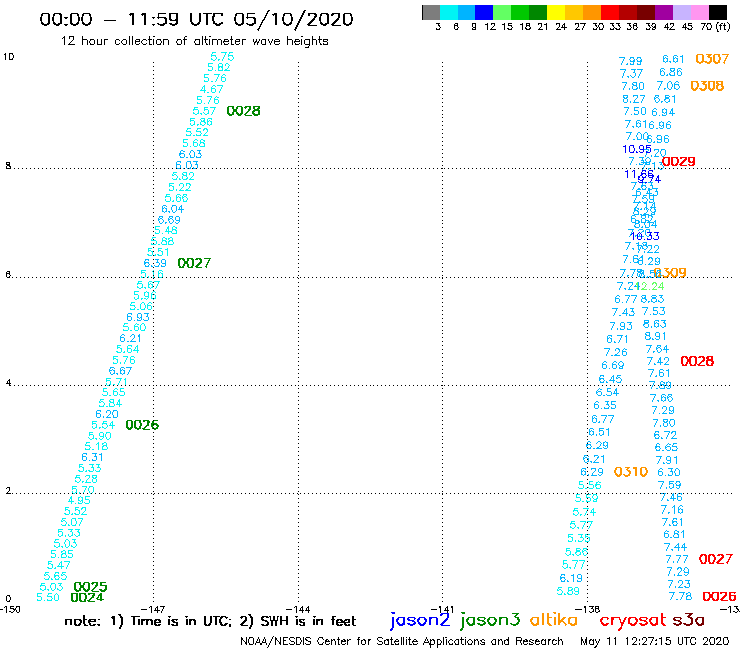Select the 8.27 wave height value

tap(634, 99)
